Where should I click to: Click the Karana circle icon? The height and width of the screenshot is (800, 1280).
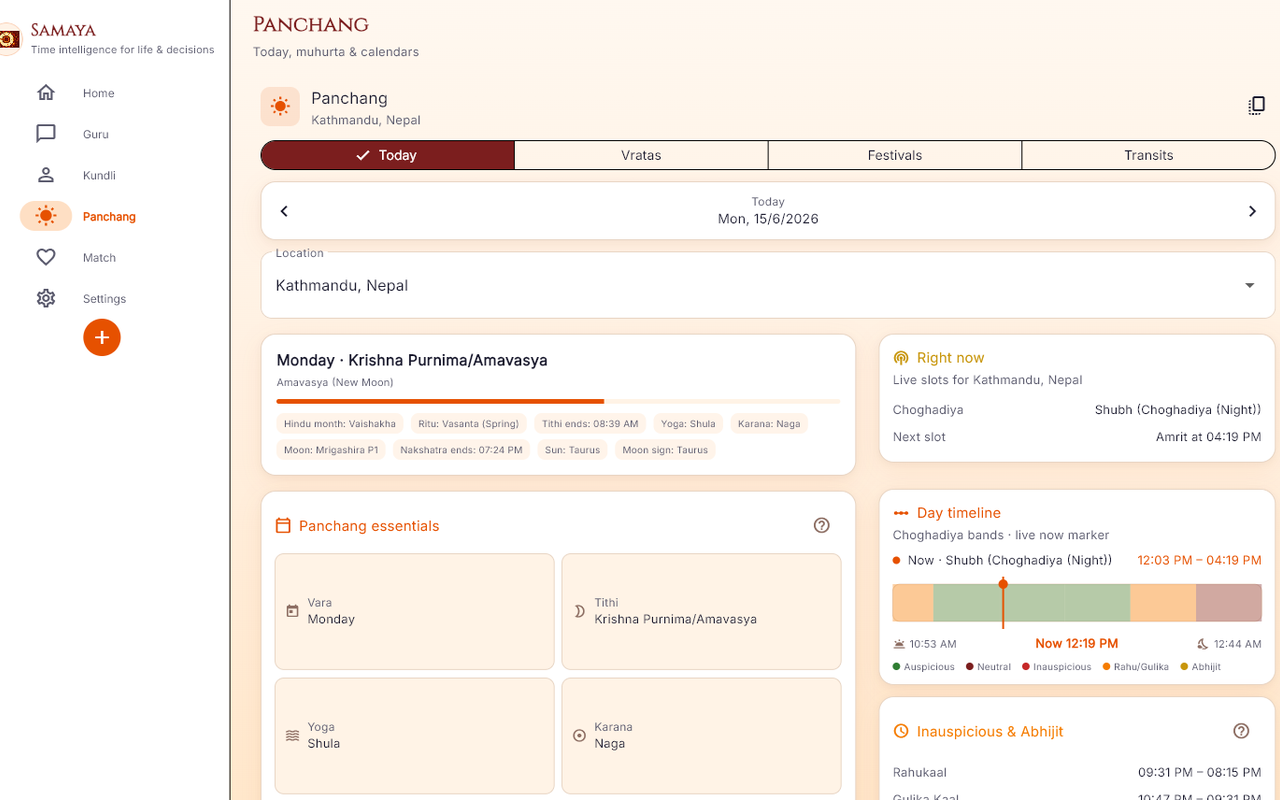(579, 735)
